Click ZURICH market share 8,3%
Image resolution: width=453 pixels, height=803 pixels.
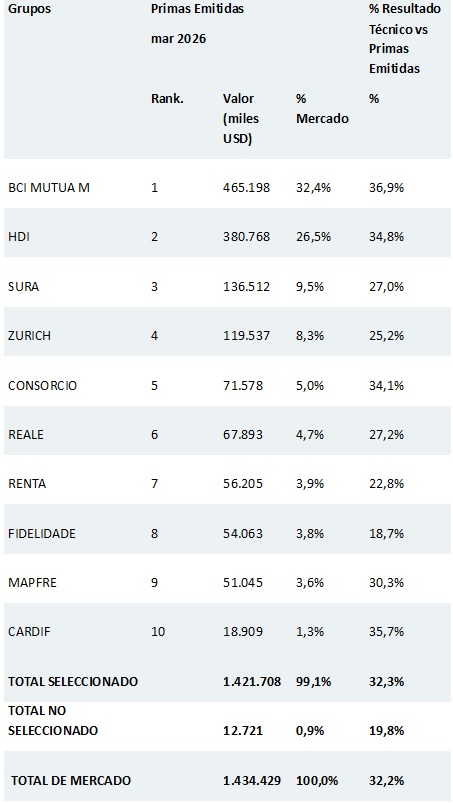pos(310,335)
